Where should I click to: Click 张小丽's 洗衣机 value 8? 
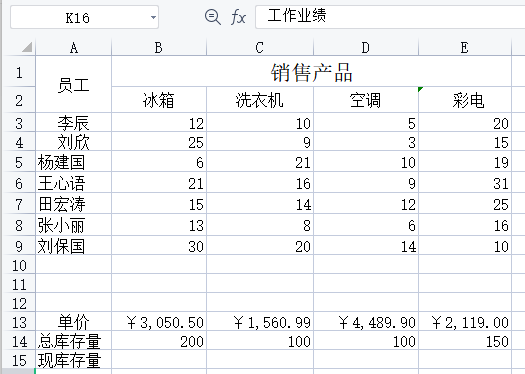click(260, 224)
